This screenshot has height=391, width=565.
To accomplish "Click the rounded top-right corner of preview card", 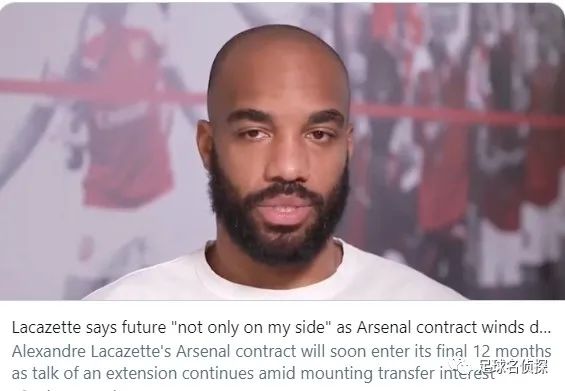I will tap(557, 10).
